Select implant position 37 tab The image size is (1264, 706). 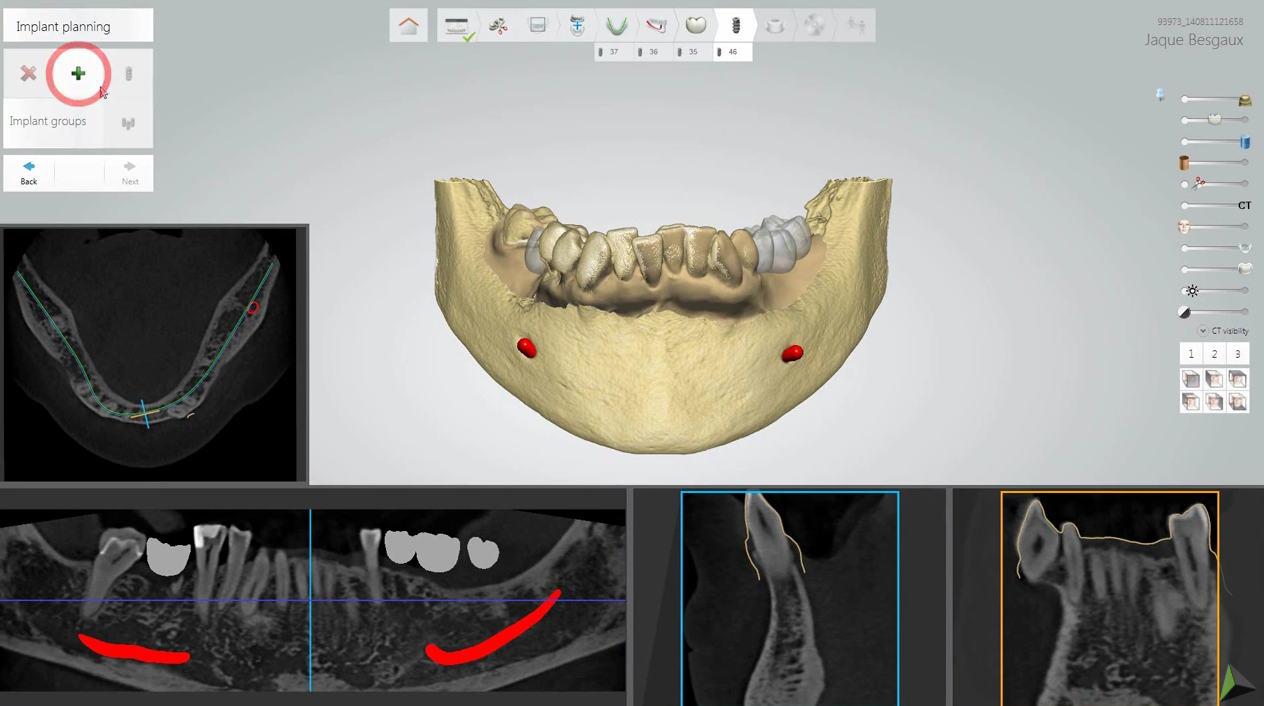[610, 52]
